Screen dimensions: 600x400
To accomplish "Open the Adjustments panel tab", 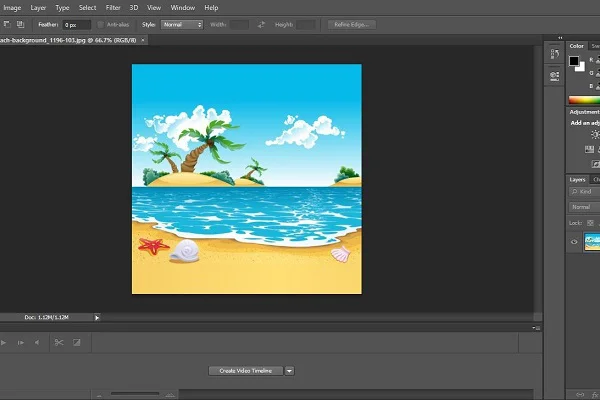I will point(584,112).
